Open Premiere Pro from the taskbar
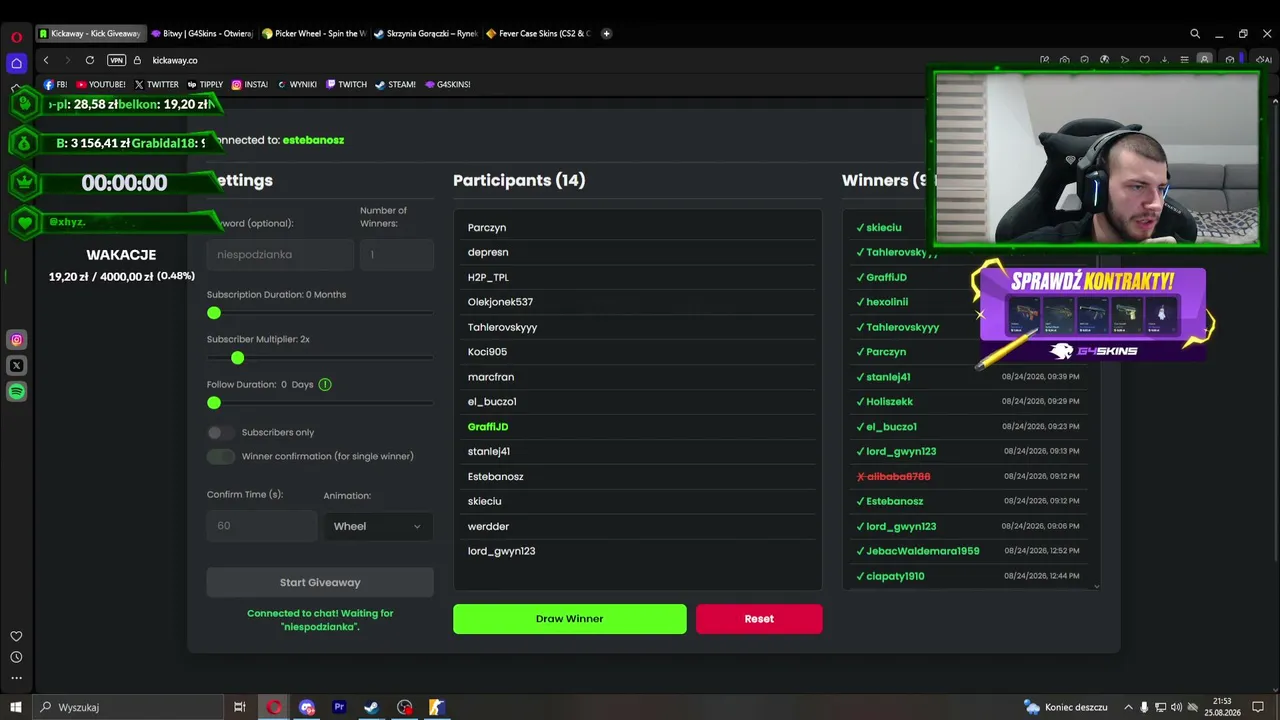The image size is (1280, 720). (x=339, y=707)
